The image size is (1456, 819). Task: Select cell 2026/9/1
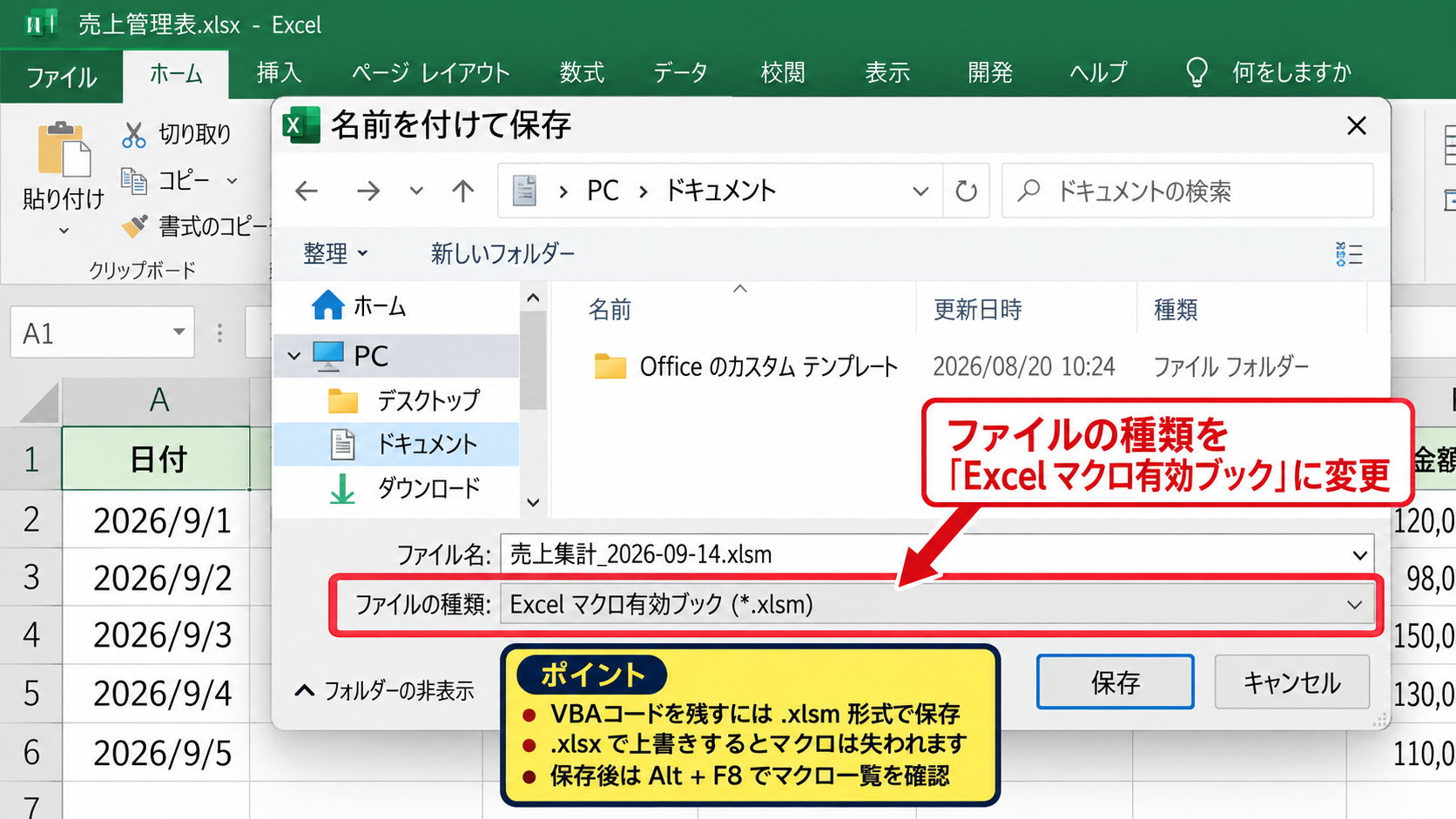coord(157,520)
